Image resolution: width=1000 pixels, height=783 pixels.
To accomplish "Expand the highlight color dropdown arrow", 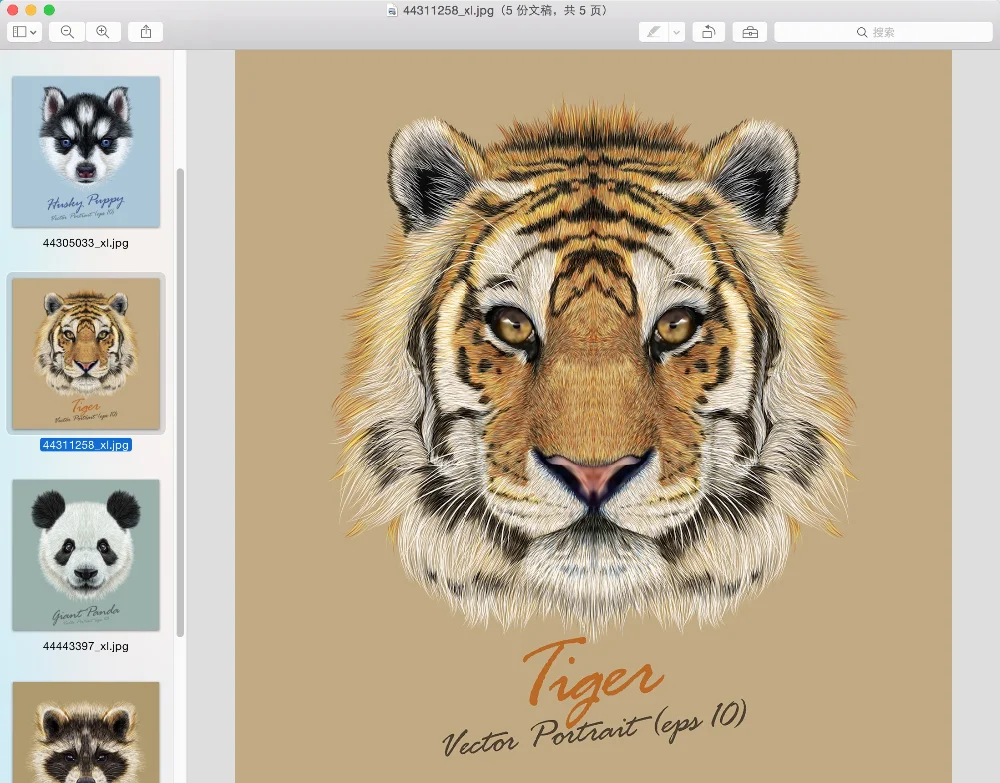I will (677, 32).
